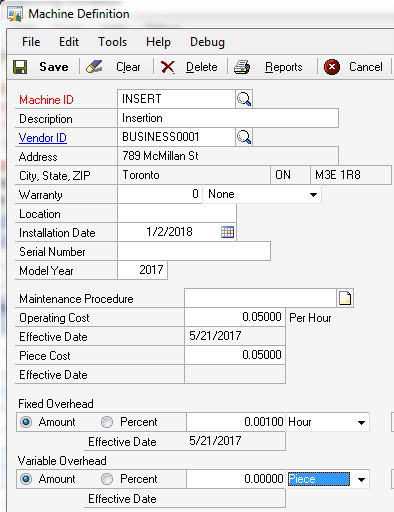394x512 pixels.
Task: Click the Per Hour label
Action: [x=310, y=318]
